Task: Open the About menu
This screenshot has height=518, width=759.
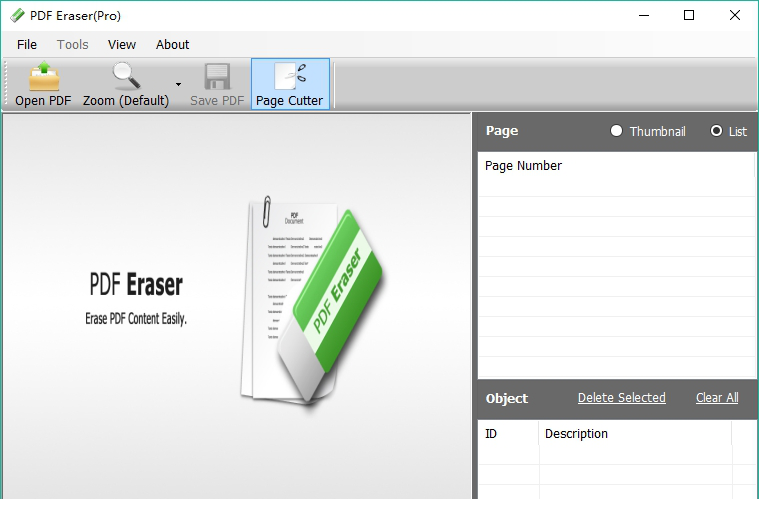Action: click(x=172, y=45)
